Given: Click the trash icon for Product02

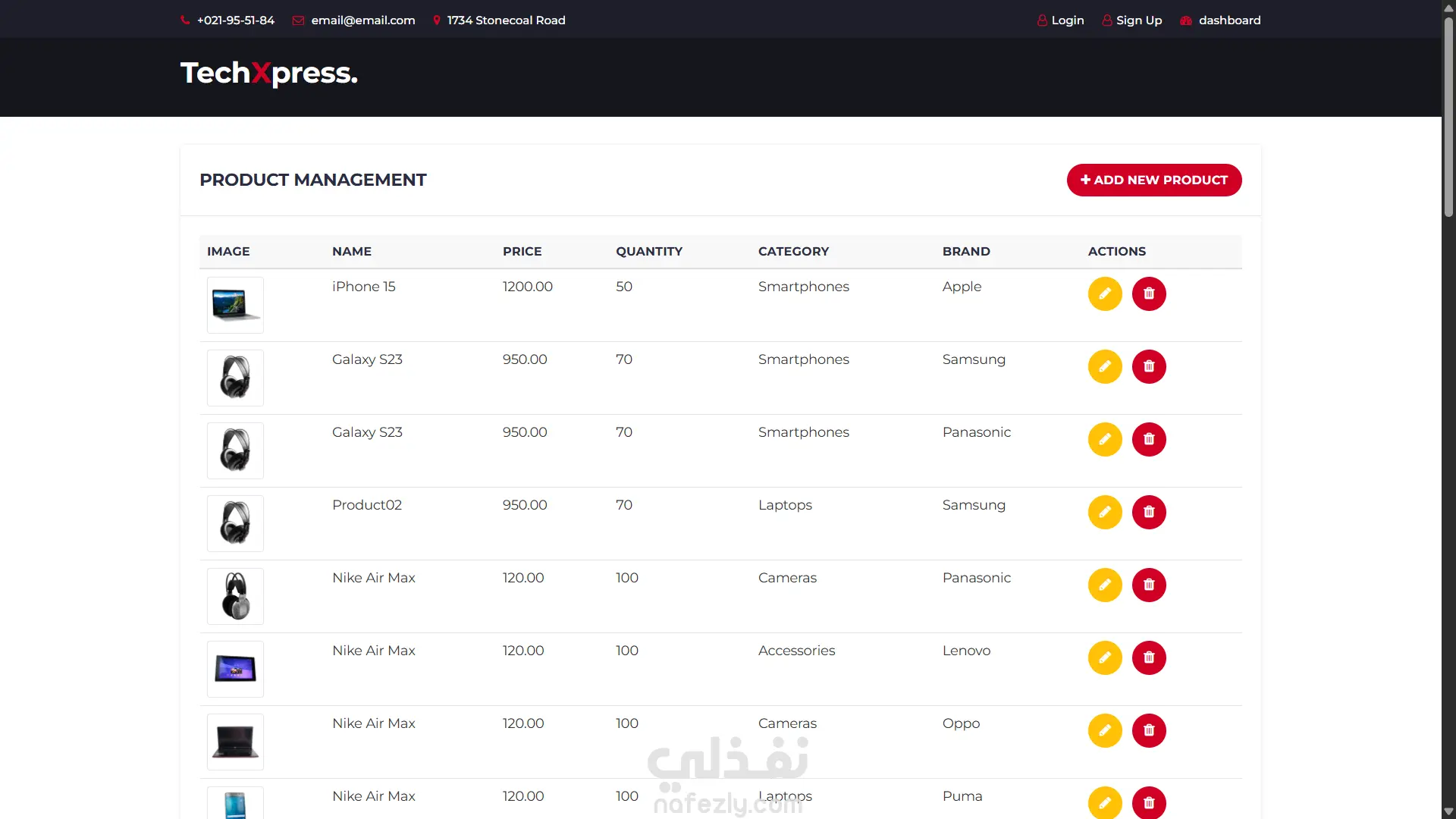Looking at the screenshot, I should (1149, 512).
